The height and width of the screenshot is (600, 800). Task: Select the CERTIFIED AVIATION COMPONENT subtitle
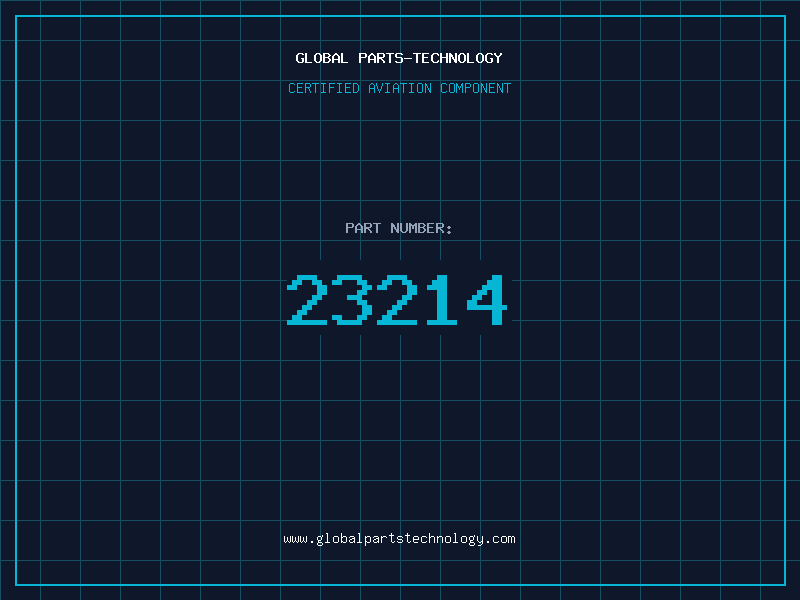[399, 88]
